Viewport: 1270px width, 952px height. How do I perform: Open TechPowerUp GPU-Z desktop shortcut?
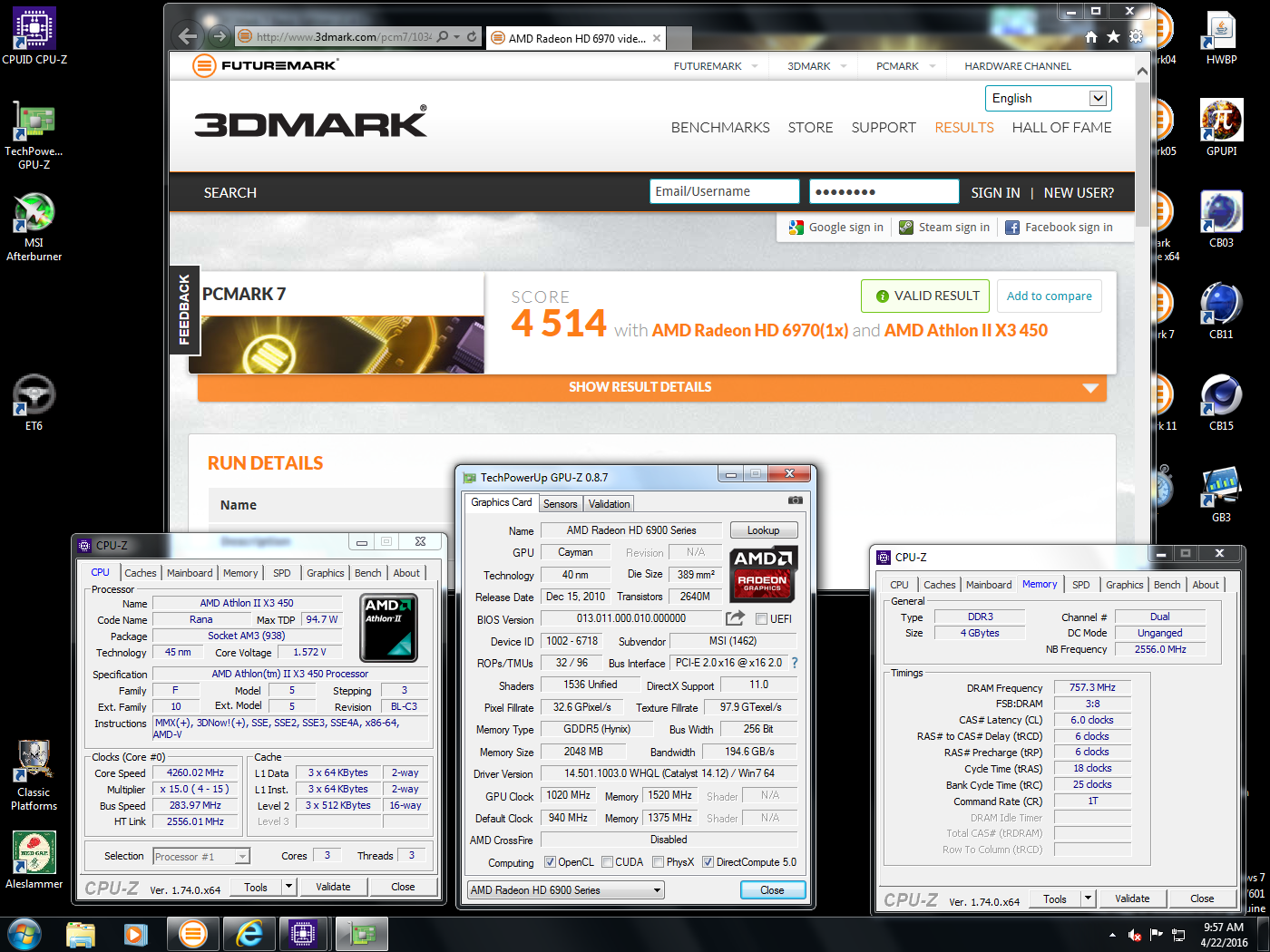tap(34, 134)
